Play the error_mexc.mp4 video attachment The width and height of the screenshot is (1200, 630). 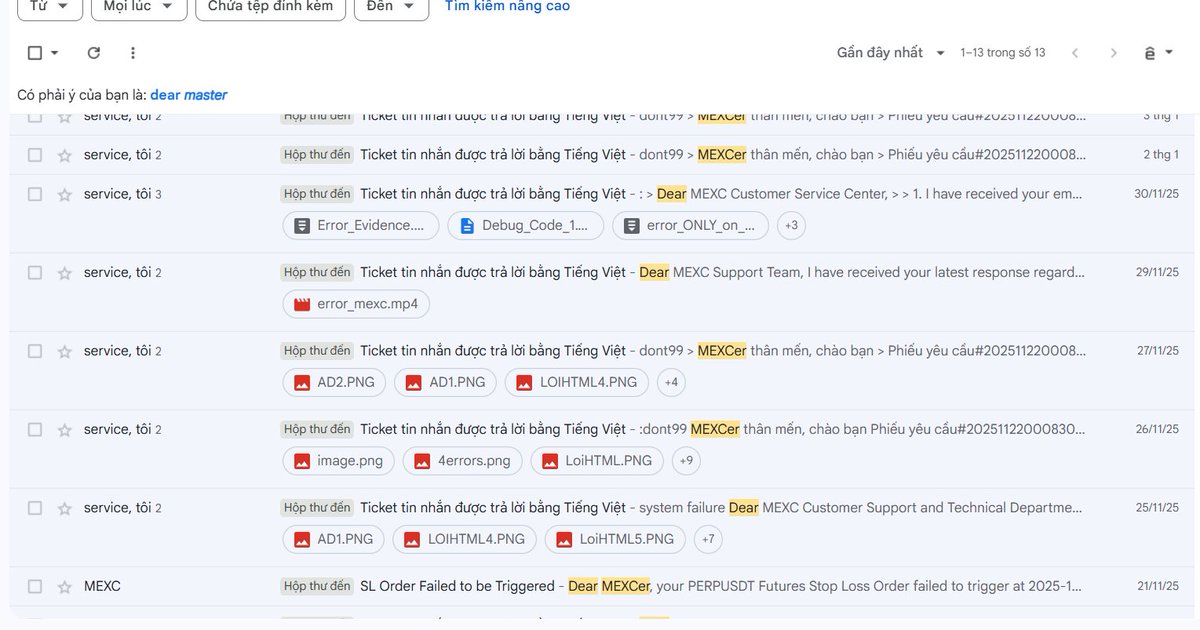[x=356, y=304]
